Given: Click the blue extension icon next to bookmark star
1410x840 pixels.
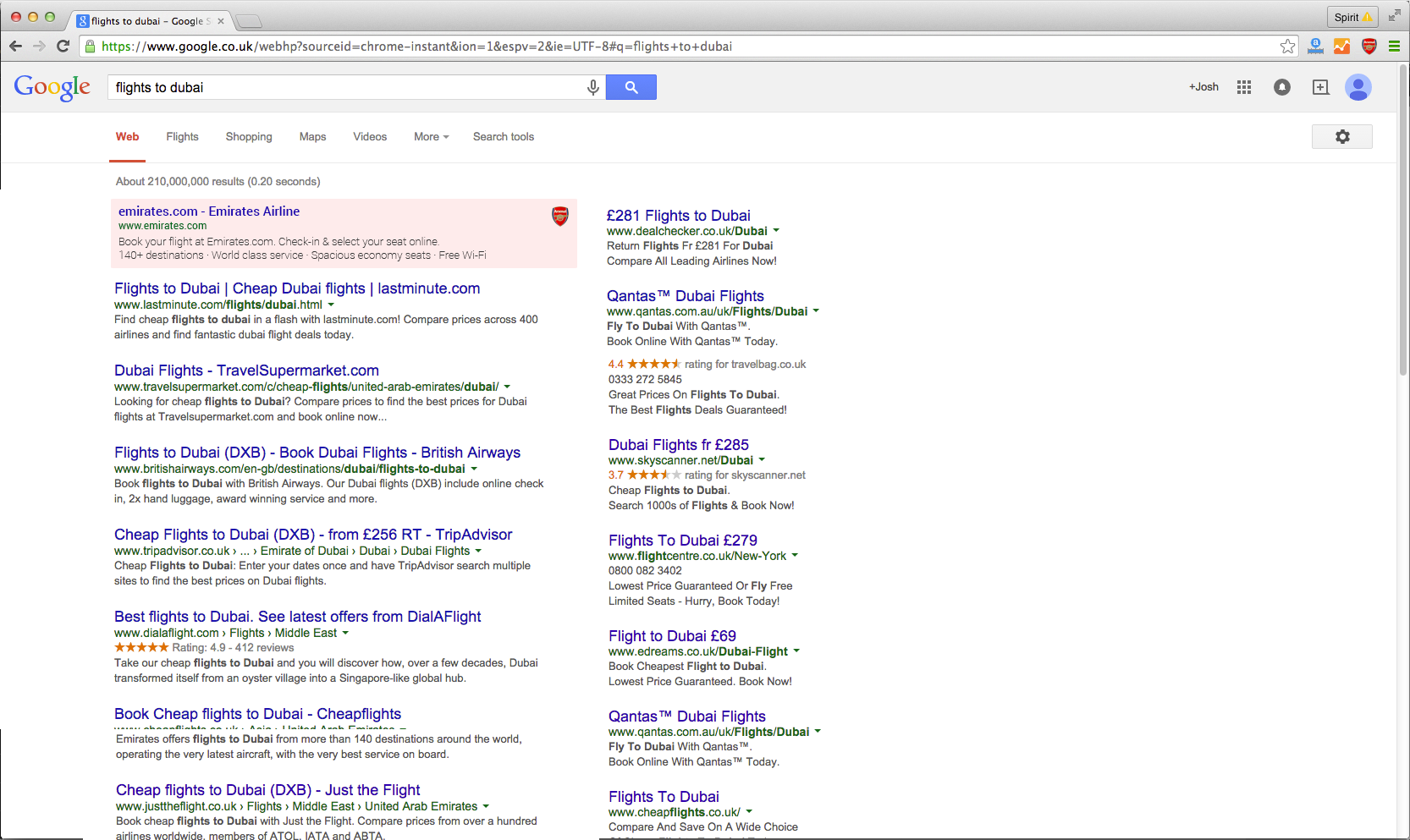Looking at the screenshot, I should tap(1315, 47).
